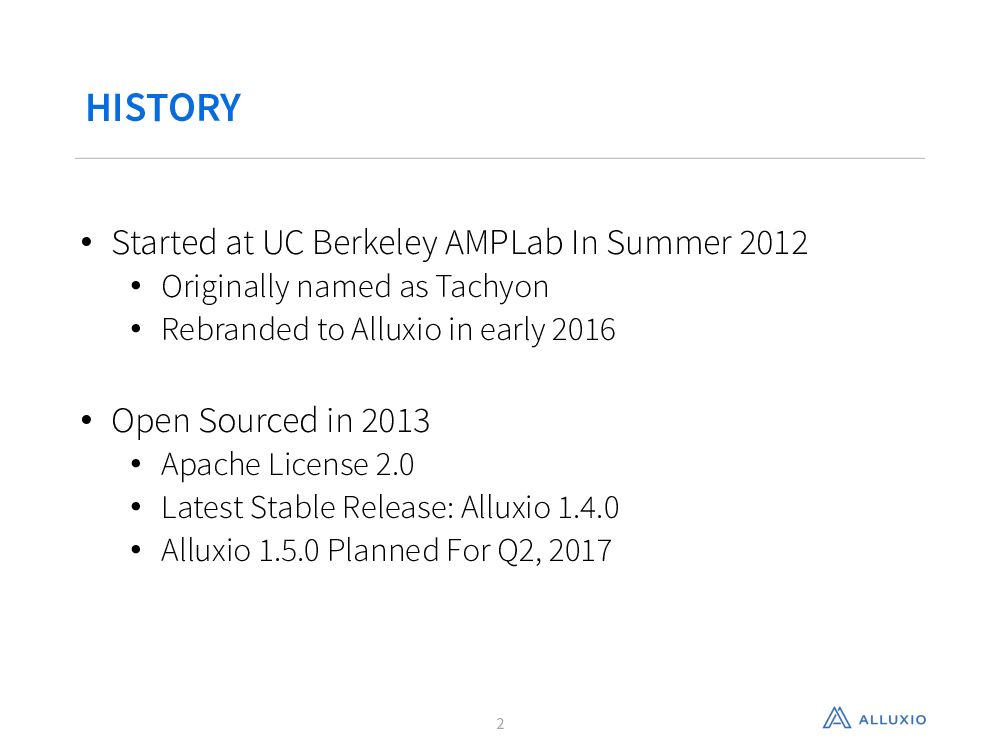
Task: Select 'Alluxio 1.5.0 Planned For Q2, 2017'
Action: coord(386,551)
